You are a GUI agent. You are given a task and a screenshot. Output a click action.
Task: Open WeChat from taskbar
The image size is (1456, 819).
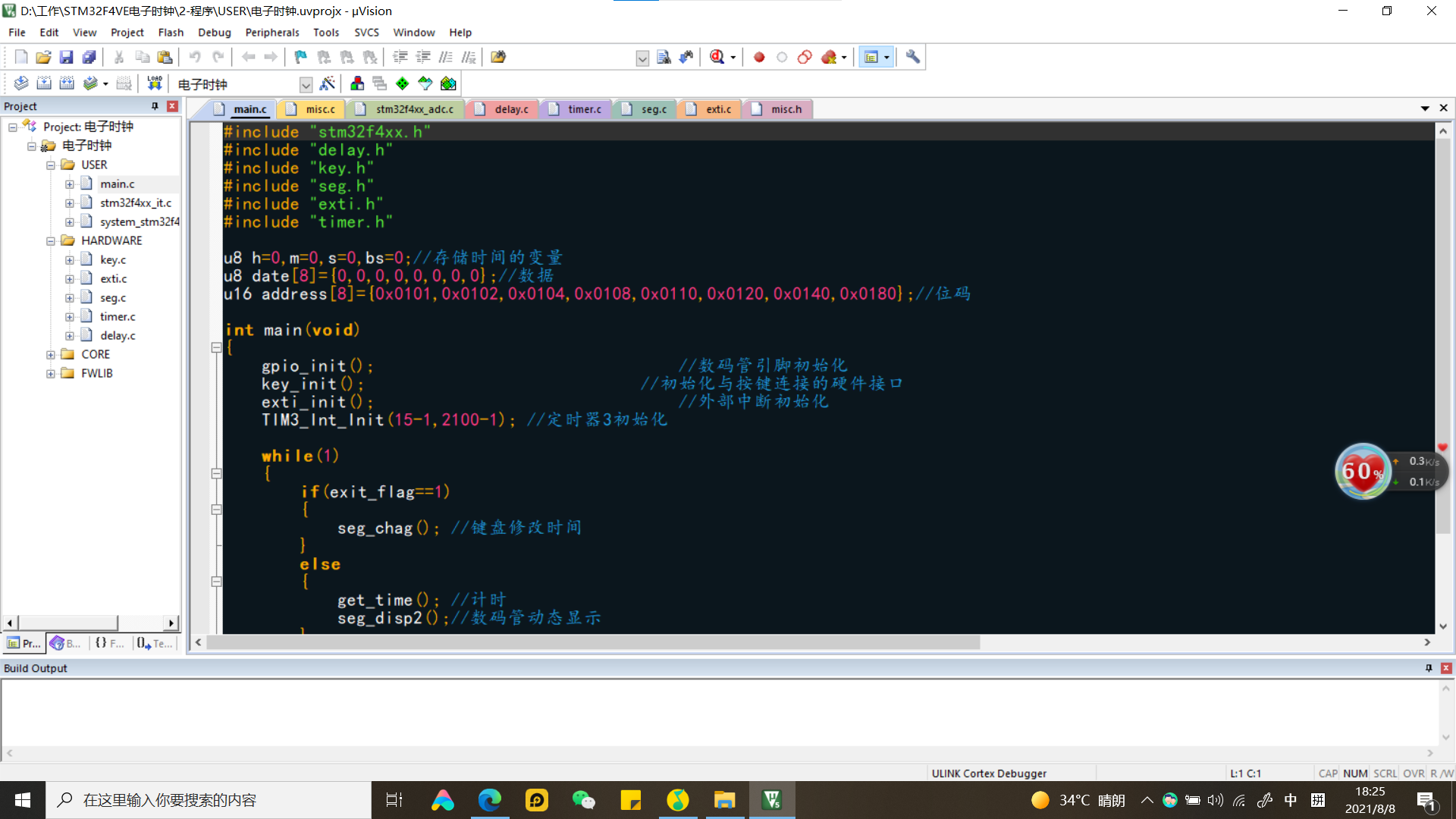point(584,800)
